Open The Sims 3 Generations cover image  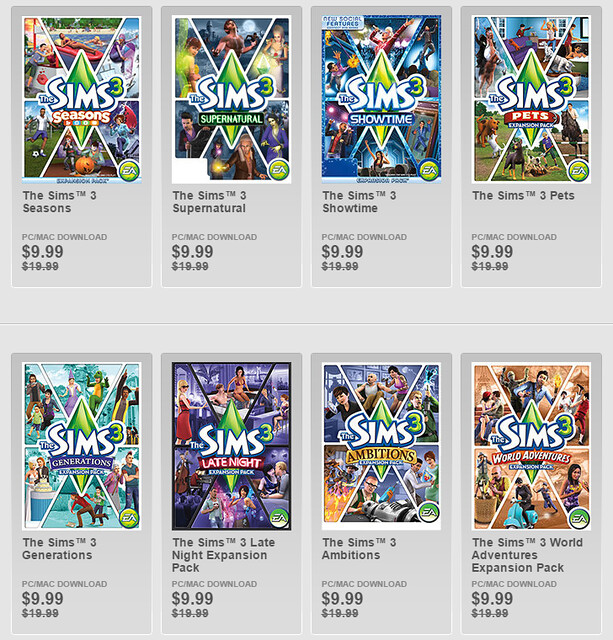pyautogui.click(x=82, y=446)
